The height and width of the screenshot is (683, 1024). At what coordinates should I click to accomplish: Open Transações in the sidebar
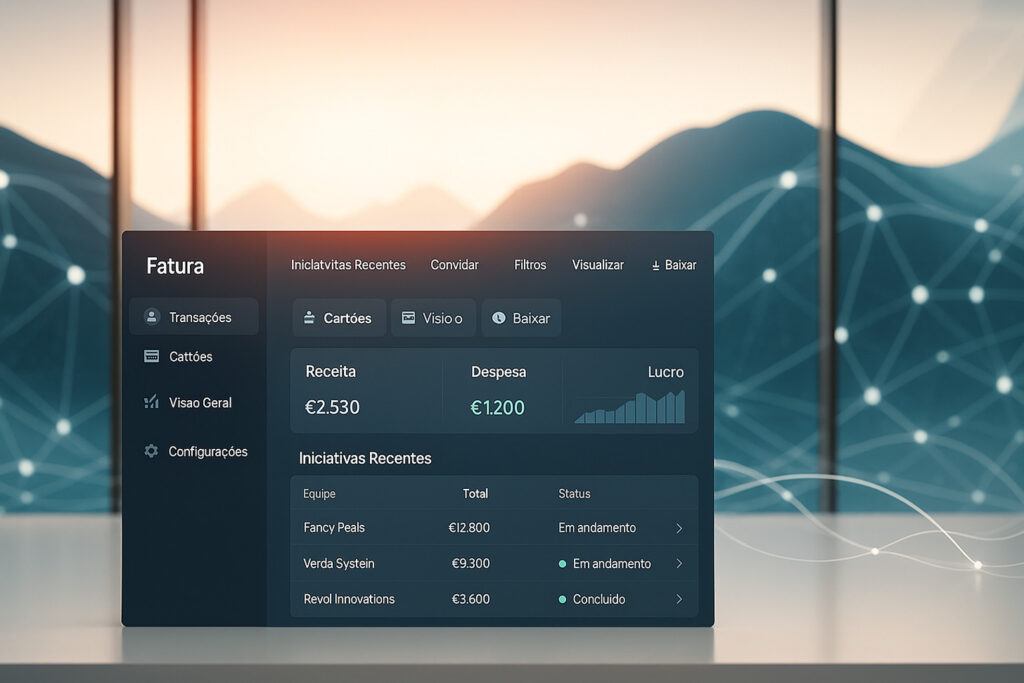(200, 317)
